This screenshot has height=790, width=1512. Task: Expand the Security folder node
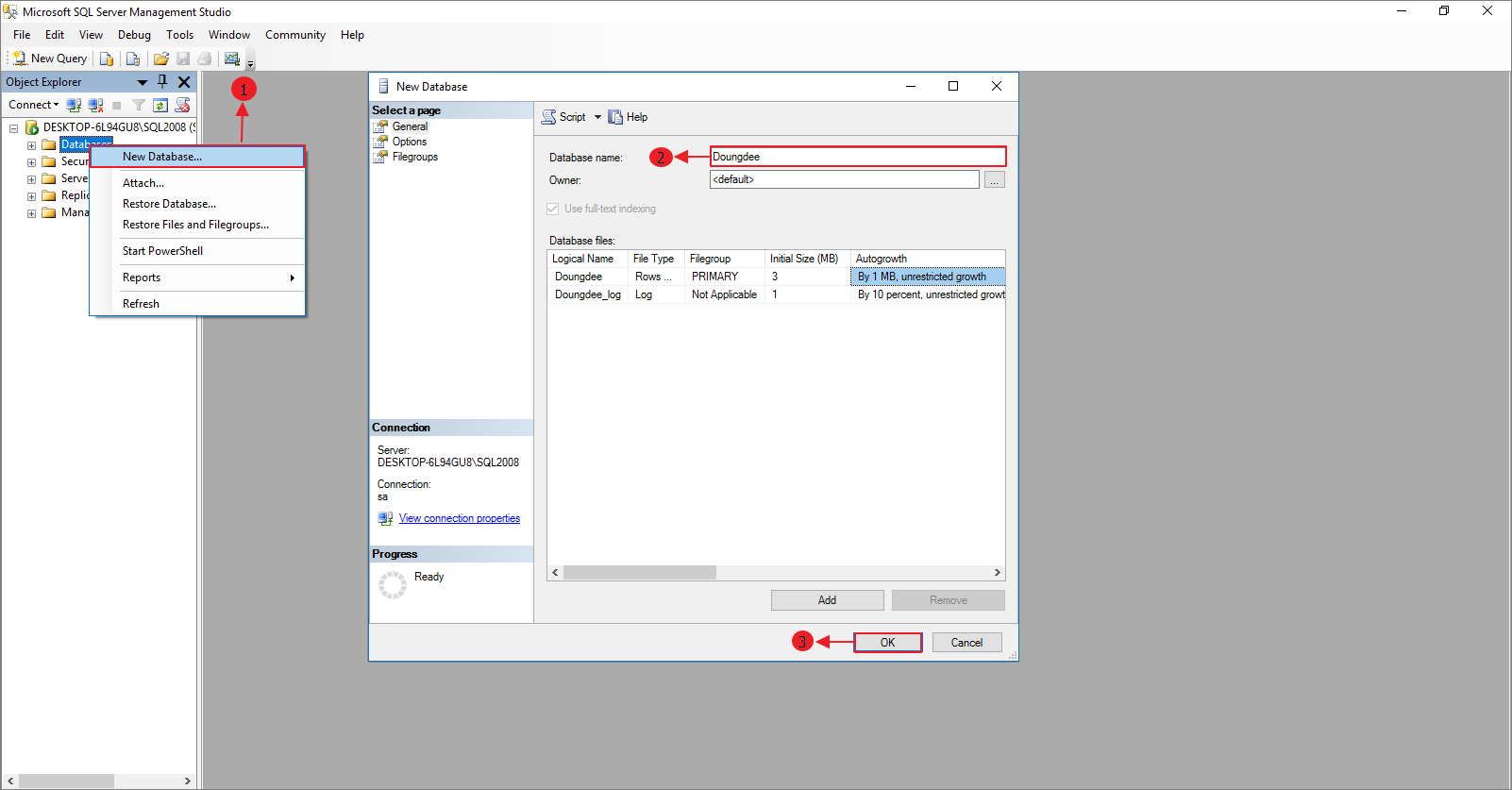coord(31,162)
